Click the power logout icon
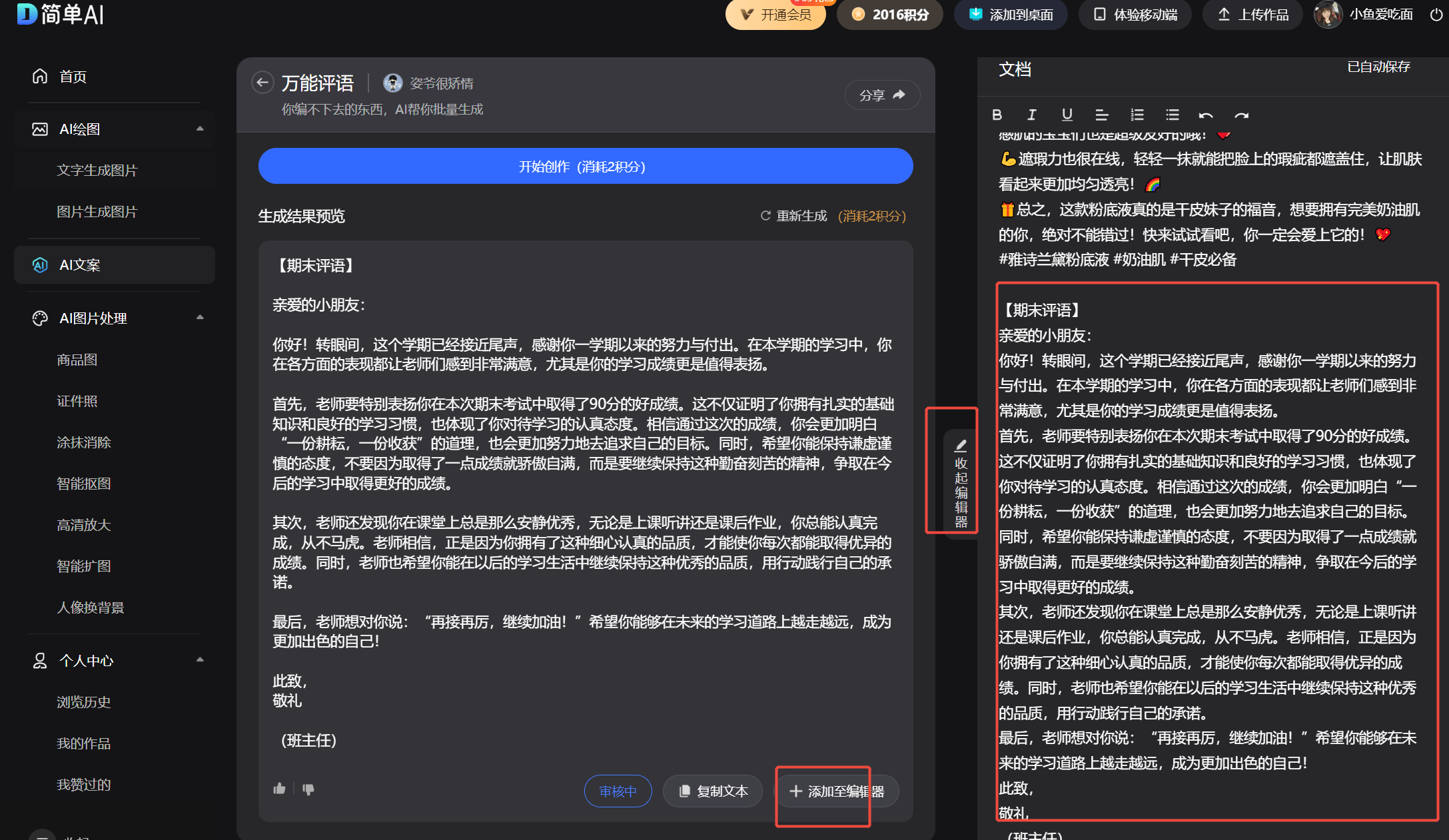 [x=1436, y=15]
